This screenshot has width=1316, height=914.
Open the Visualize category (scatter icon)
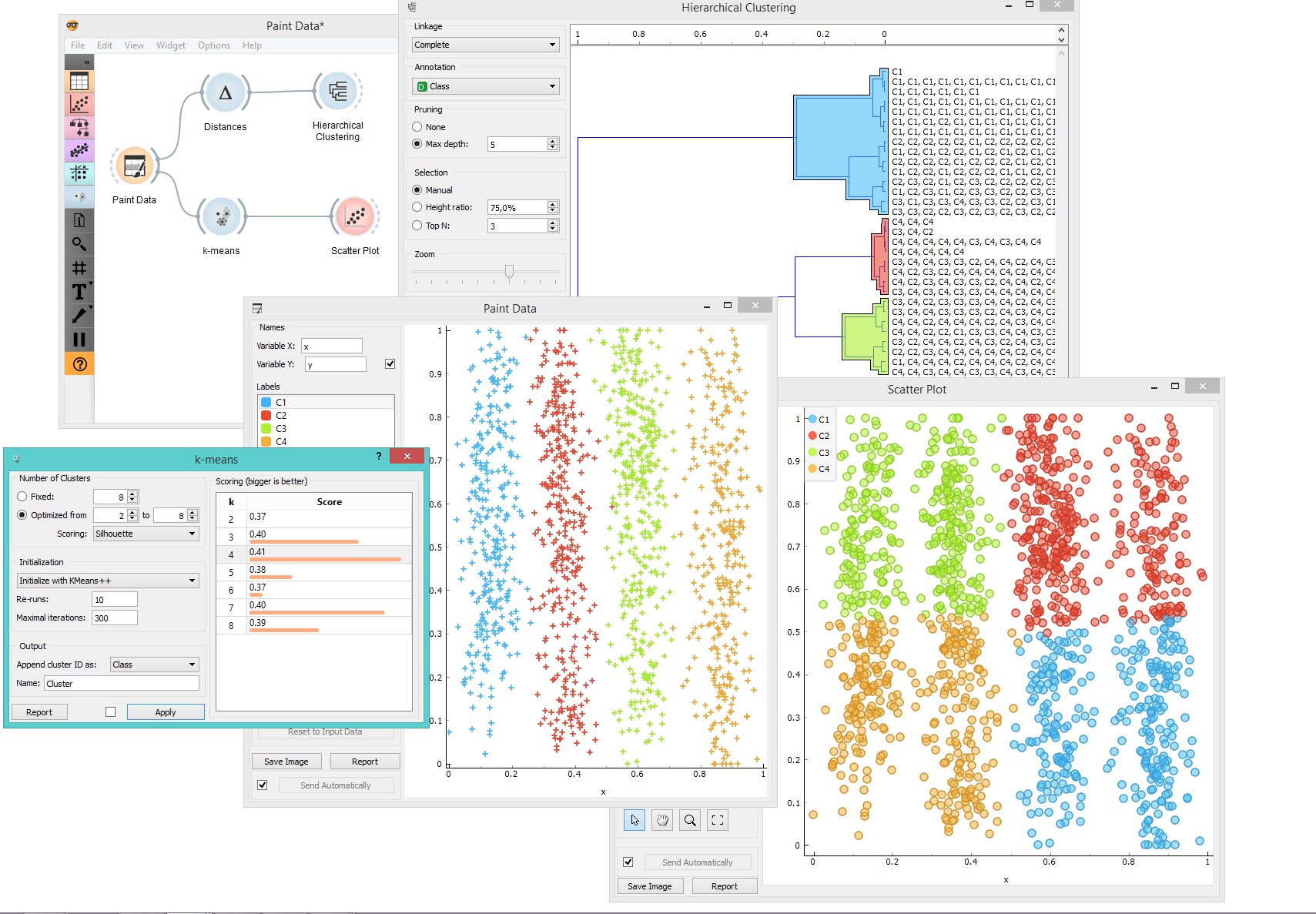pyautogui.click(x=79, y=104)
